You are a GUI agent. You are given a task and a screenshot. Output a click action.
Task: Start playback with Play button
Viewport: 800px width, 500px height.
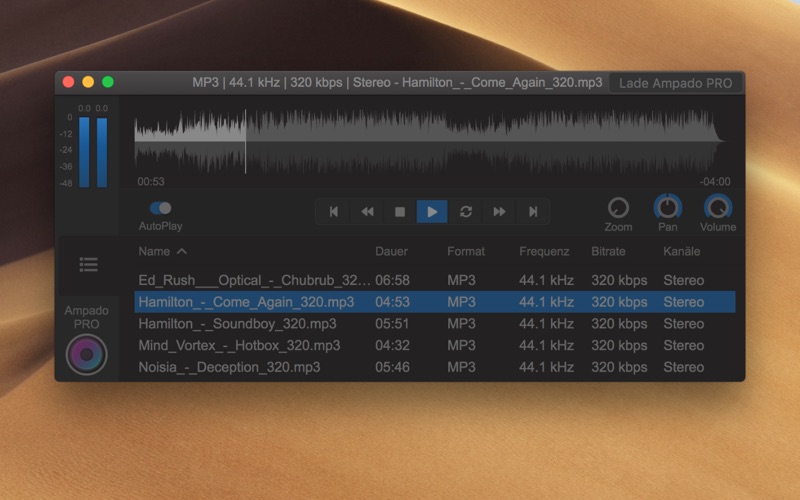[x=432, y=211]
